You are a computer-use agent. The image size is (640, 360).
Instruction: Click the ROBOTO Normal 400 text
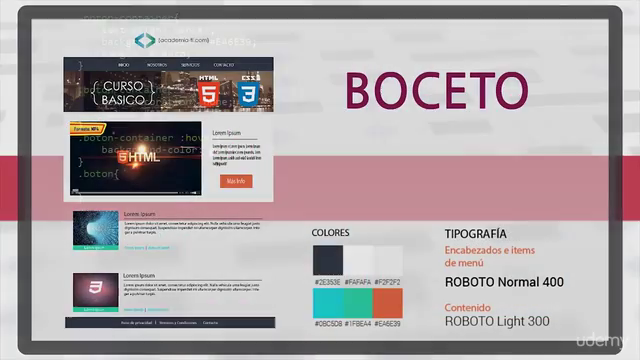pyautogui.click(x=504, y=282)
